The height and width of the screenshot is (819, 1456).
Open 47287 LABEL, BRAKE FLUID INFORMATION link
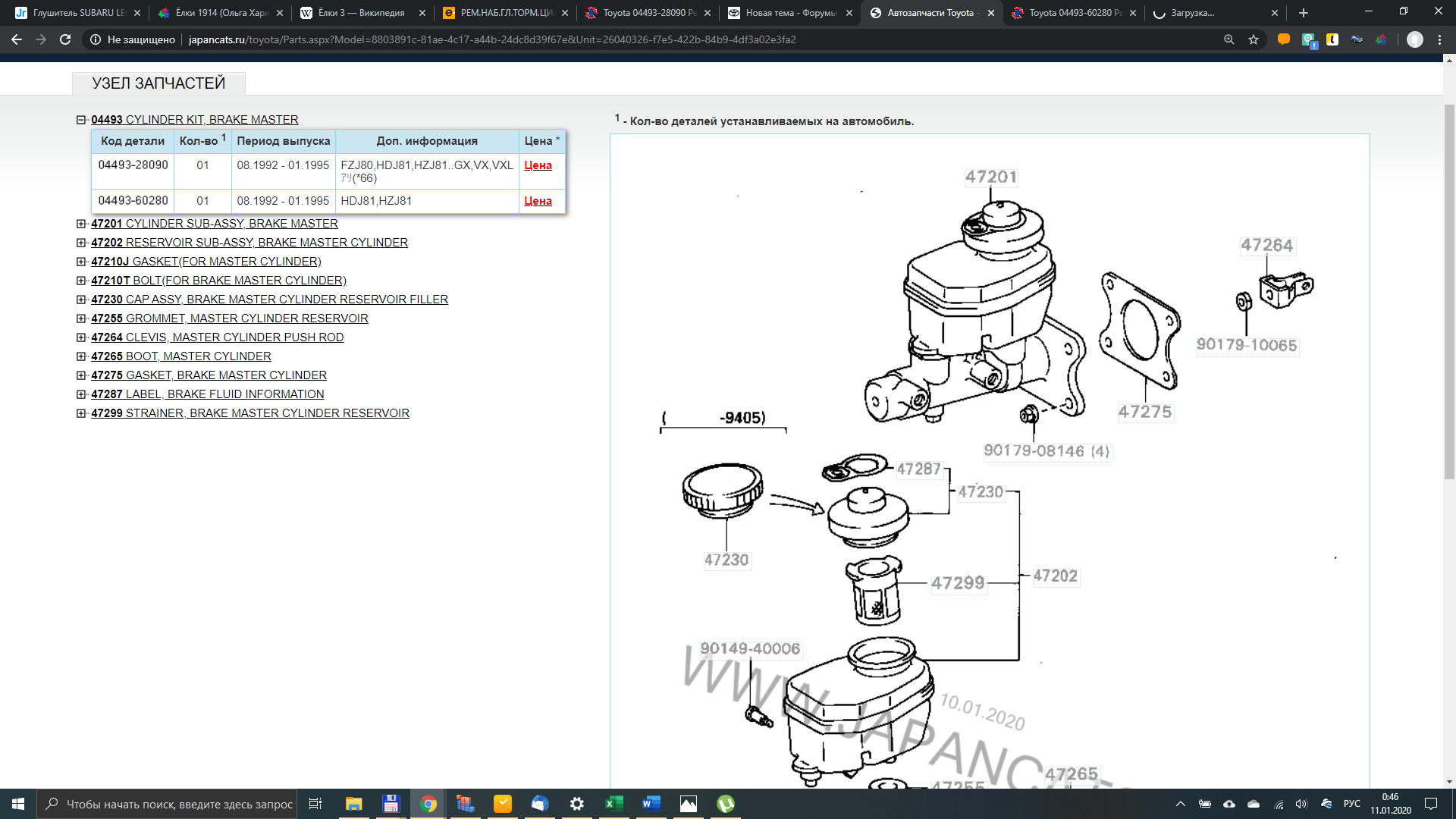coord(207,394)
